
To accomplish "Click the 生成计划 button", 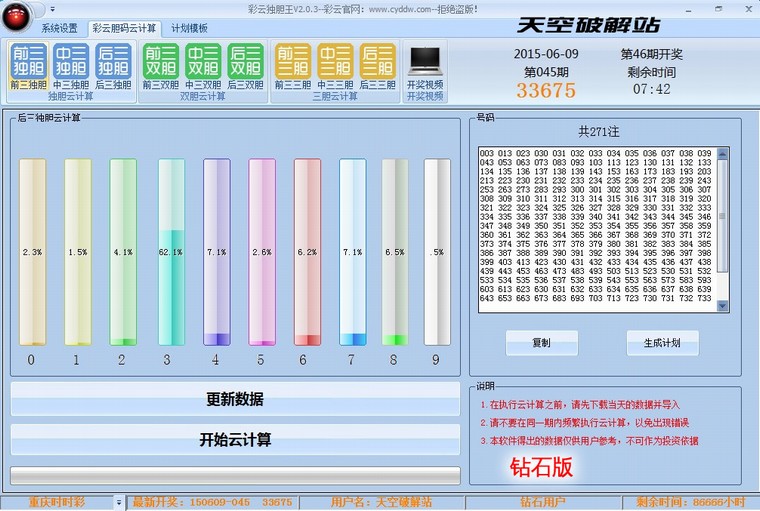I will pyautogui.click(x=663, y=342).
